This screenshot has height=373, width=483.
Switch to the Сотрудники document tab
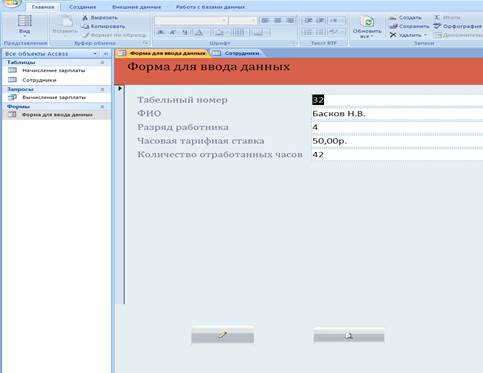pos(237,53)
